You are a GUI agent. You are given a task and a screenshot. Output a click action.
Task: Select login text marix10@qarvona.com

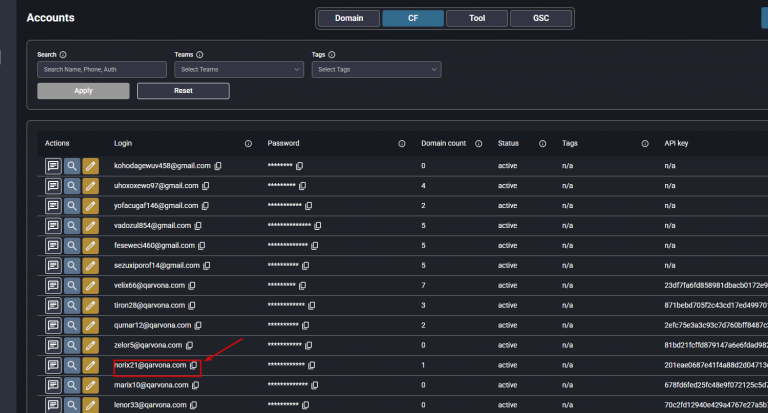[x=151, y=385]
